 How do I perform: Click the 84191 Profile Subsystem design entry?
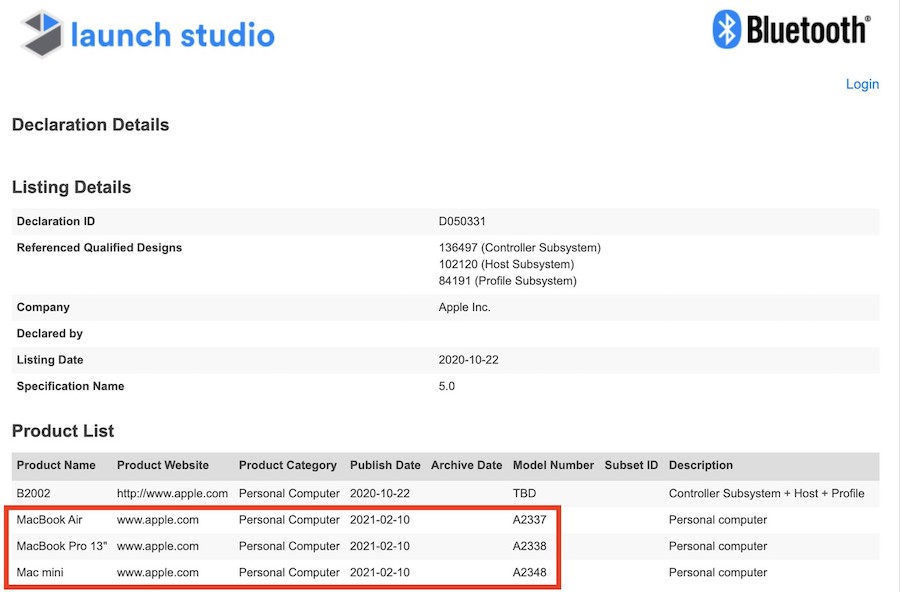507,281
